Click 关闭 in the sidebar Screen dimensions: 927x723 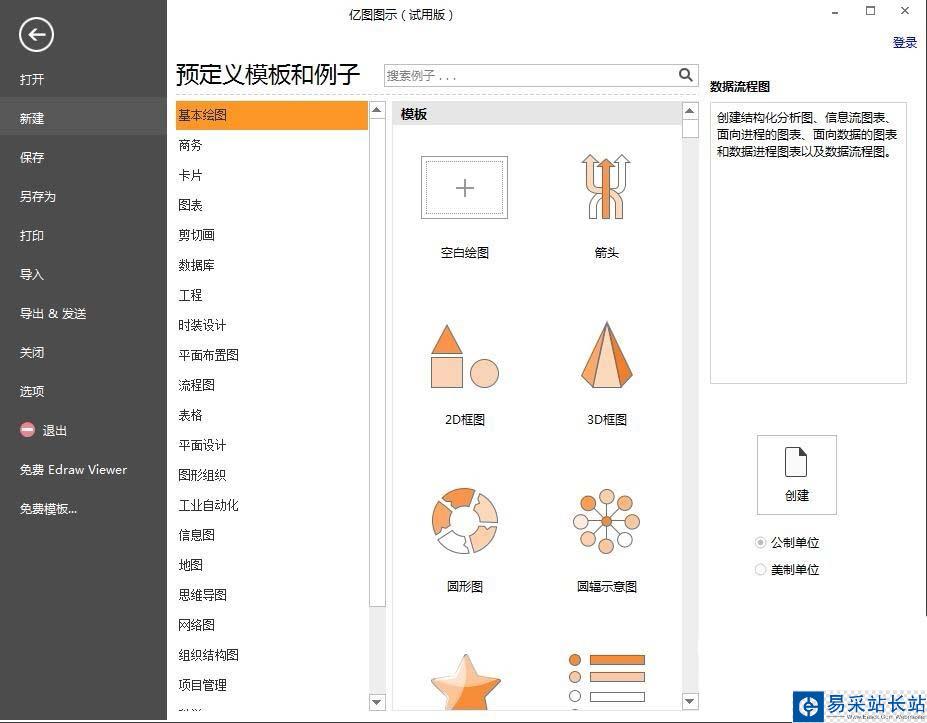(32, 352)
